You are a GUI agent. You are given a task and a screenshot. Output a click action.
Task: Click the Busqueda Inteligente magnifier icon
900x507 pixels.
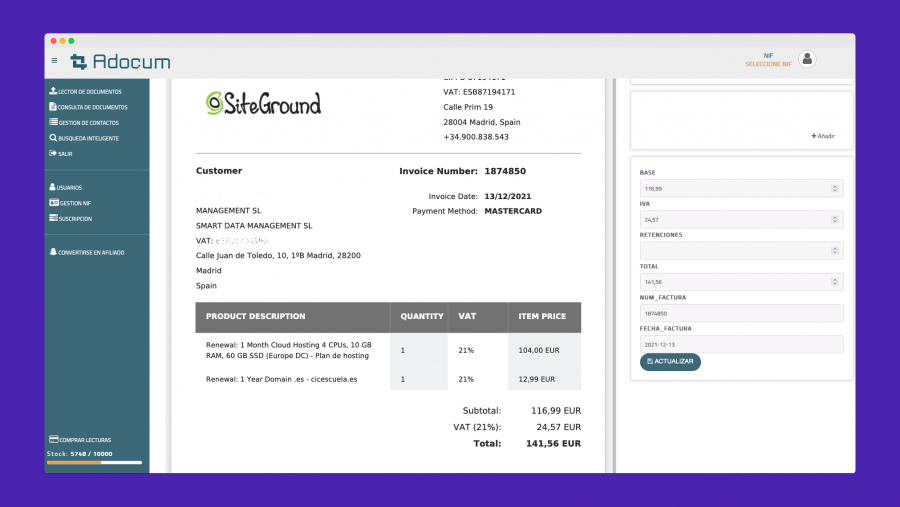click(x=53, y=138)
